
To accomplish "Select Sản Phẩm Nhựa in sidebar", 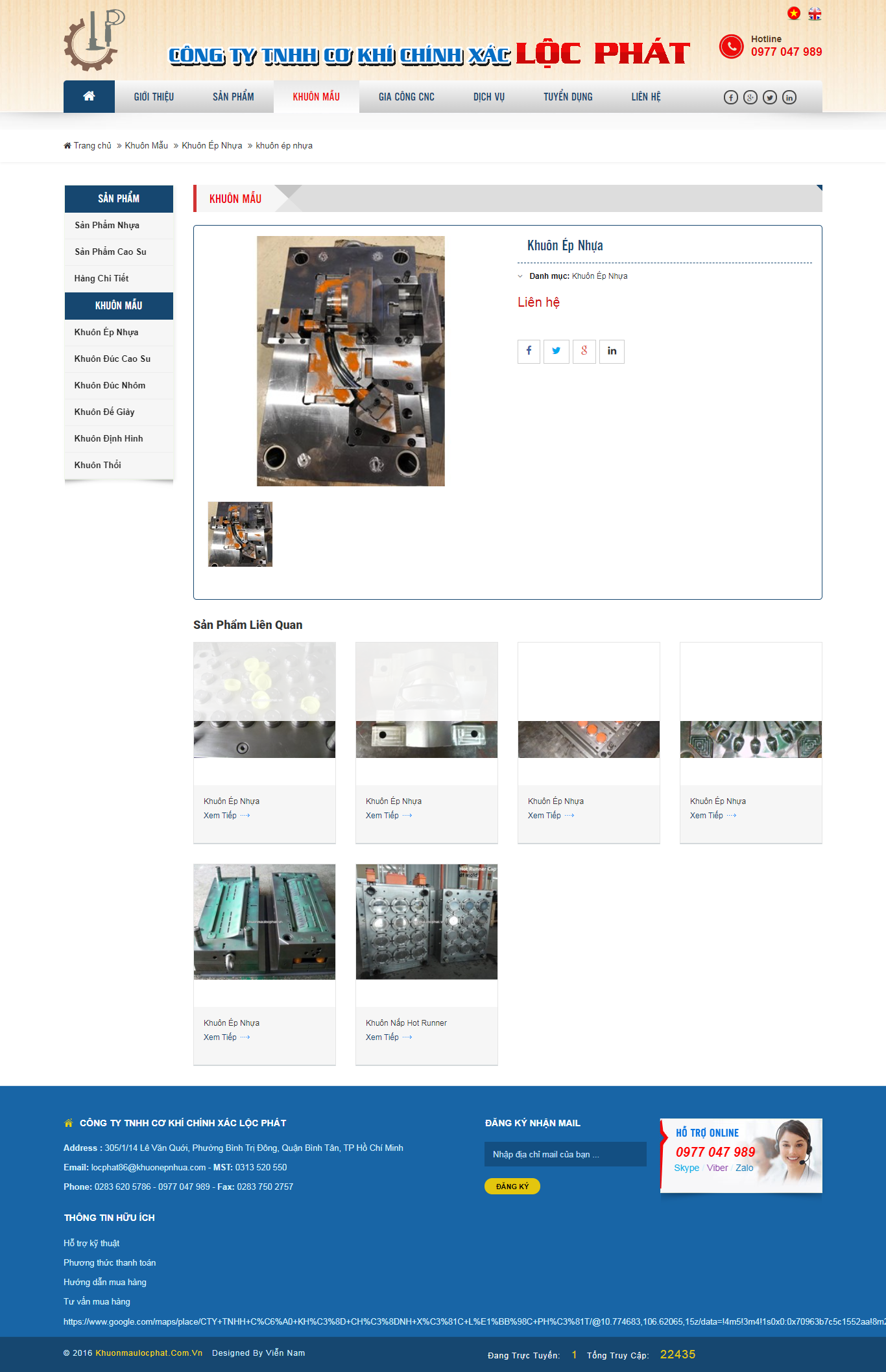I will point(119,226).
